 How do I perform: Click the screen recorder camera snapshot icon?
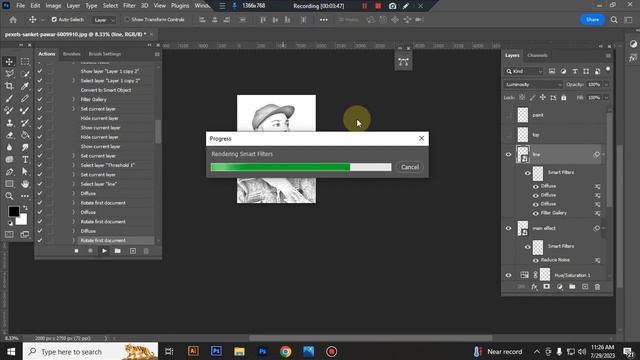[x=392, y=6]
